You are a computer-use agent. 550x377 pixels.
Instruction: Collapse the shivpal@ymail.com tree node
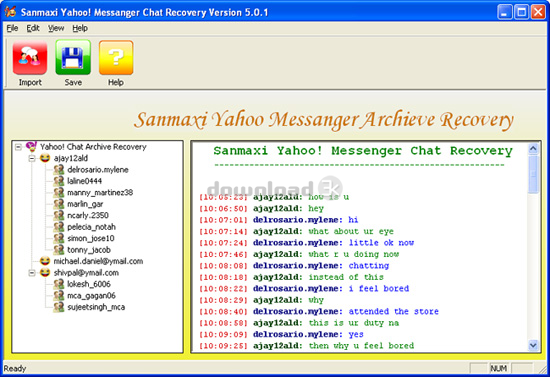32,273
